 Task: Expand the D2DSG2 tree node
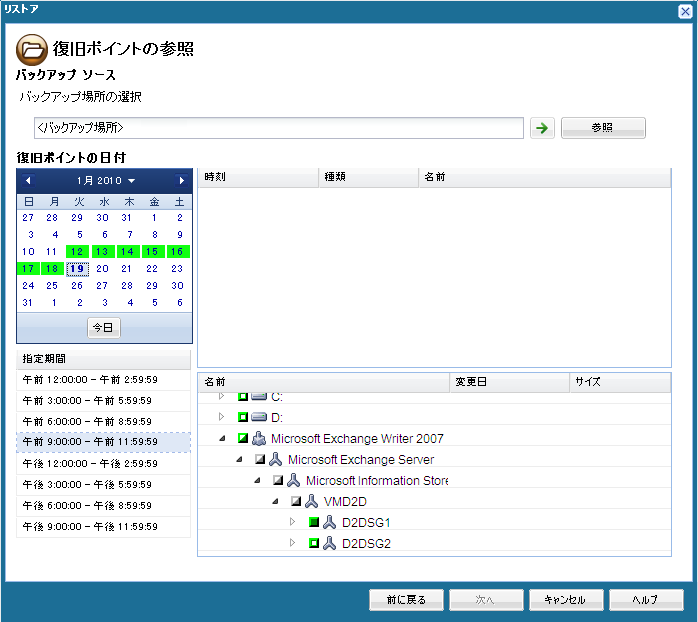tap(293, 543)
